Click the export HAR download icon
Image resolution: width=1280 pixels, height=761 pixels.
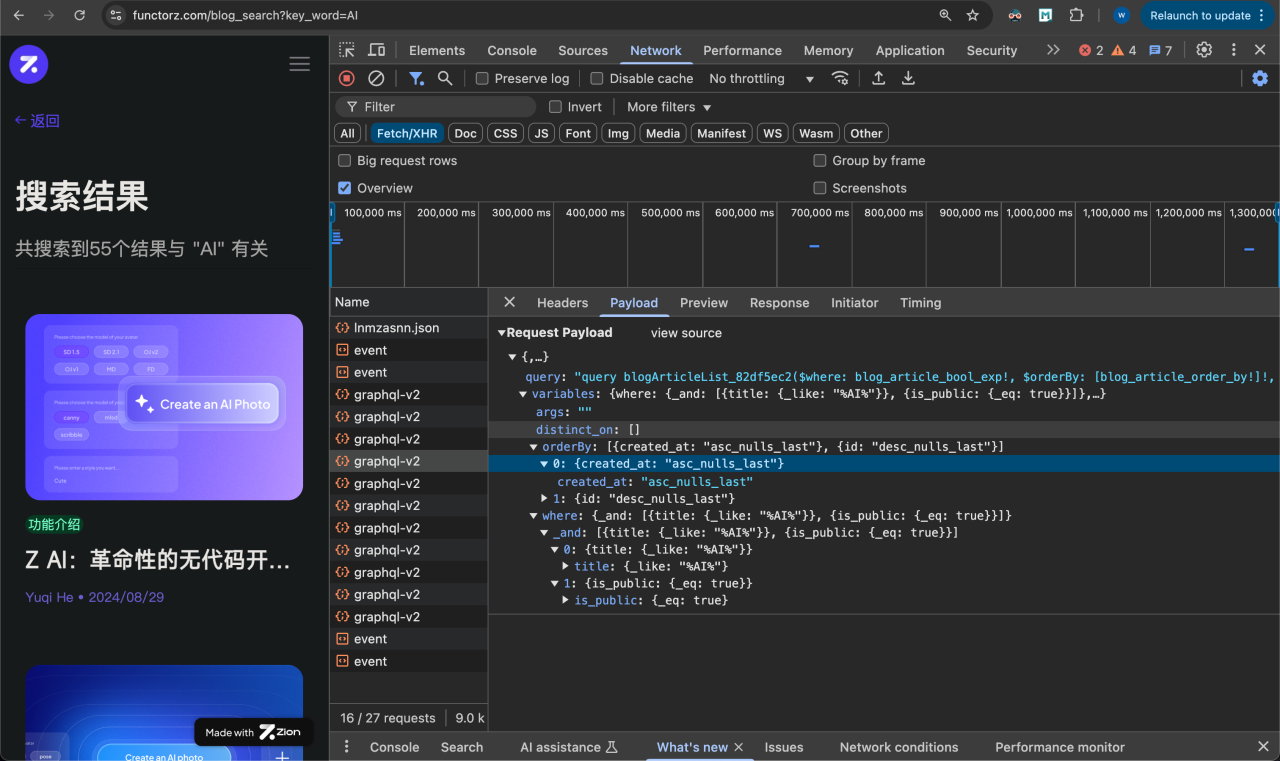click(908, 78)
